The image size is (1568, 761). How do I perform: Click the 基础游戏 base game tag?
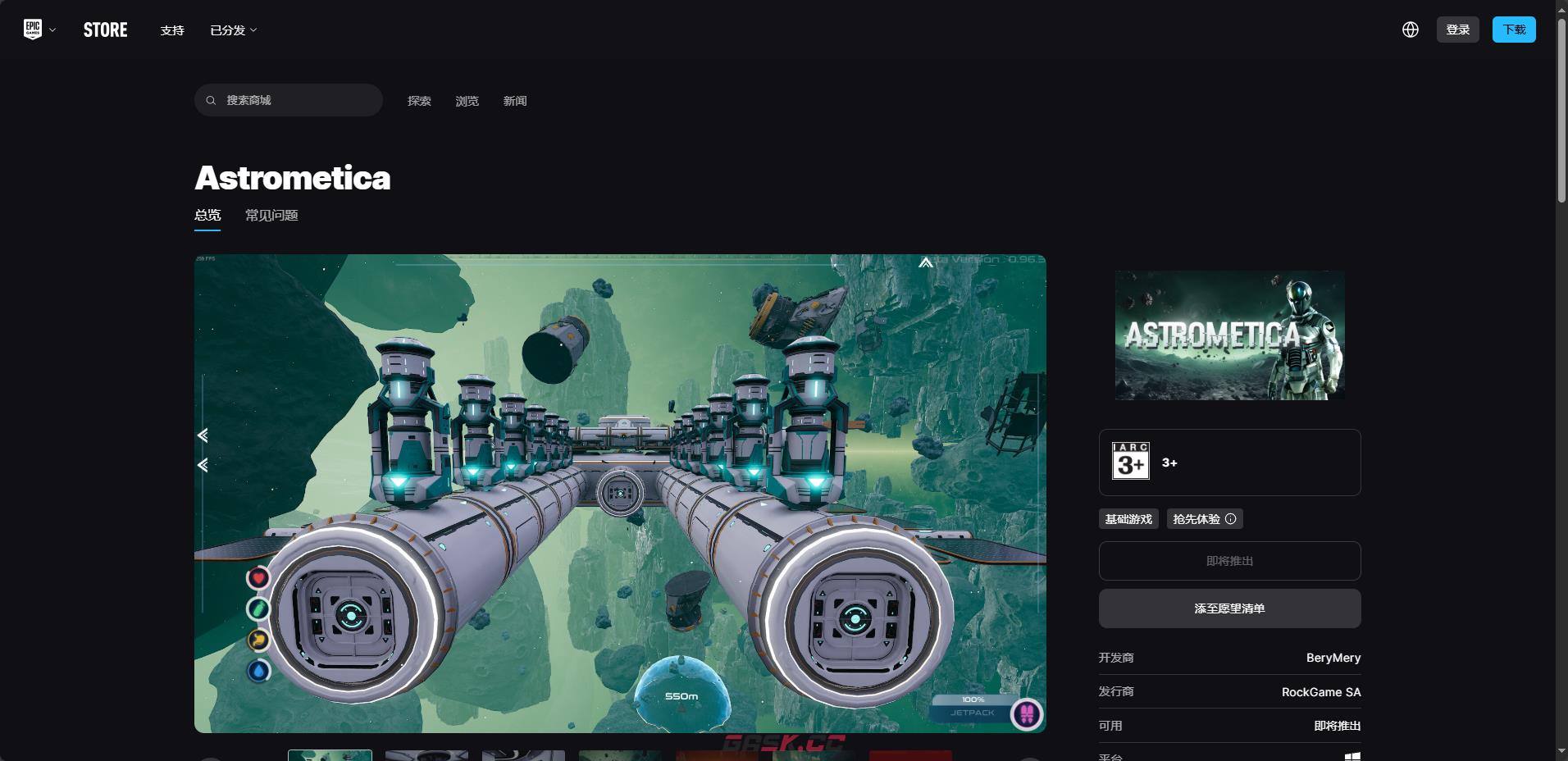(1128, 519)
